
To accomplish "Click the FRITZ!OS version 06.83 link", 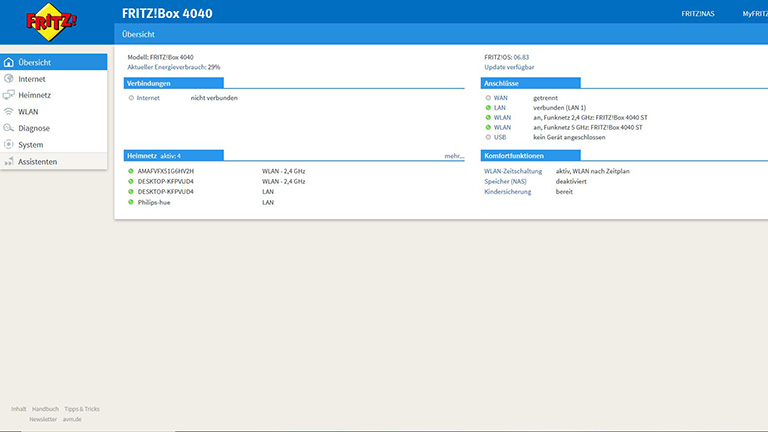I will pyautogui.click(x=521, y=58).
